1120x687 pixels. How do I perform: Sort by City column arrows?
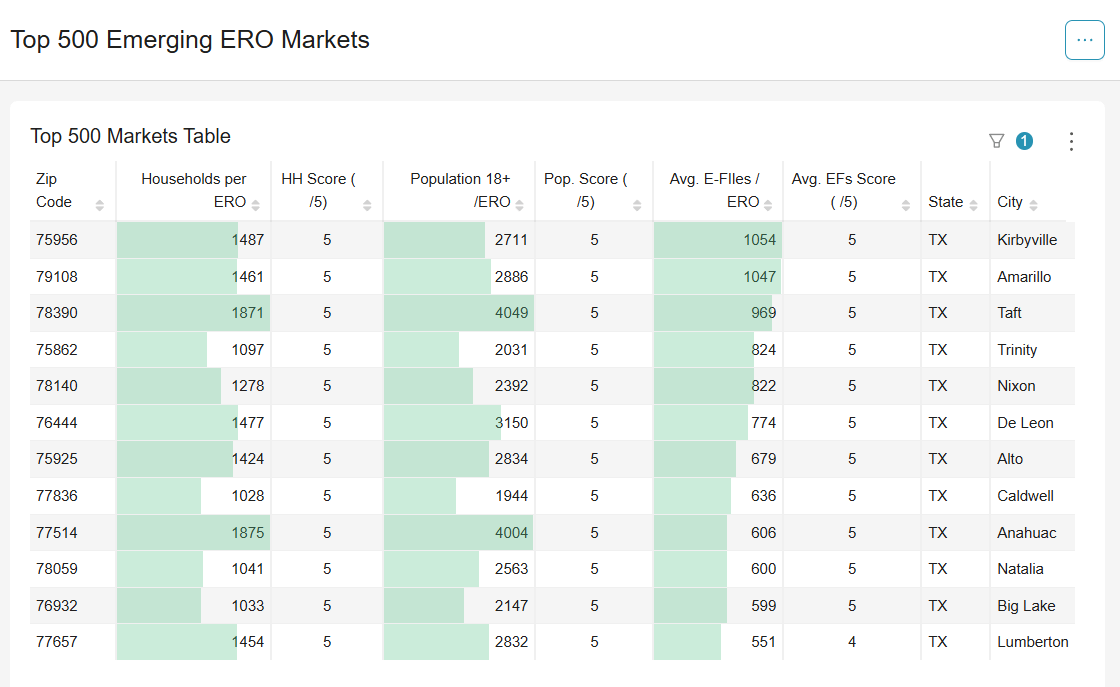1033,206
